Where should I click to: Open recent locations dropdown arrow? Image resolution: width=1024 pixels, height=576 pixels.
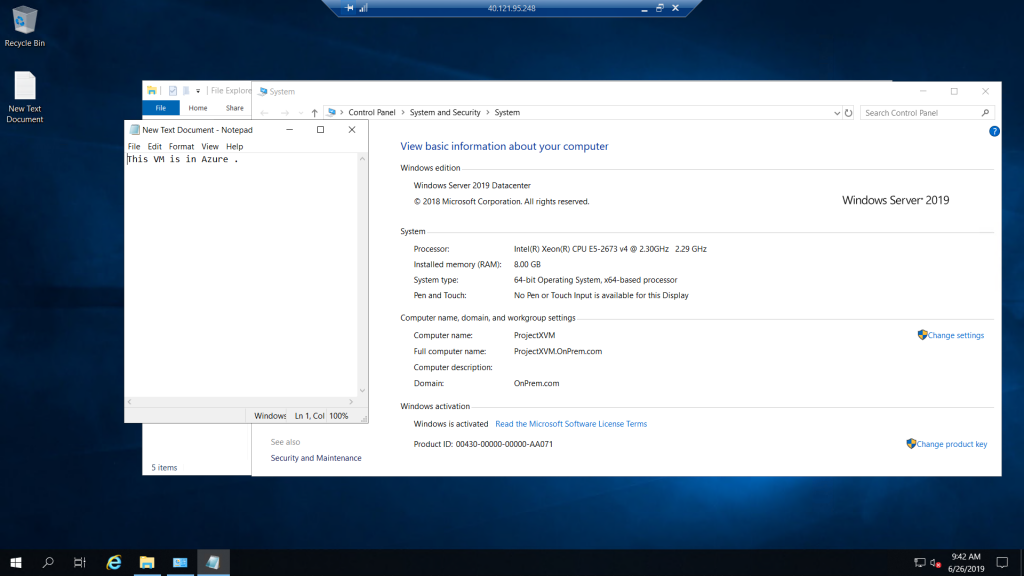click(x=300, y=113)
